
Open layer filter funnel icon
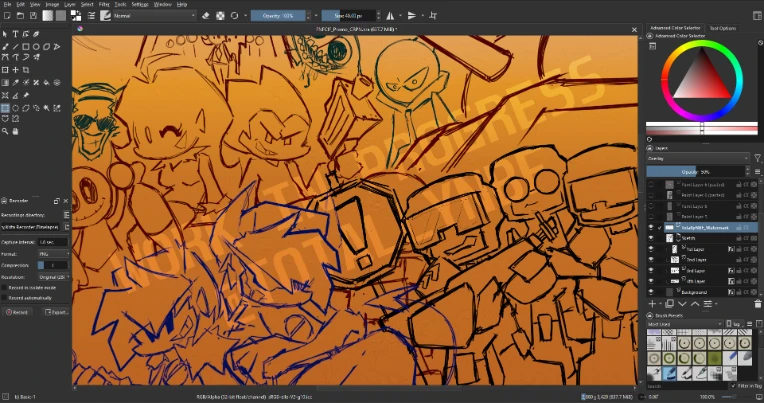coord(757,158)
